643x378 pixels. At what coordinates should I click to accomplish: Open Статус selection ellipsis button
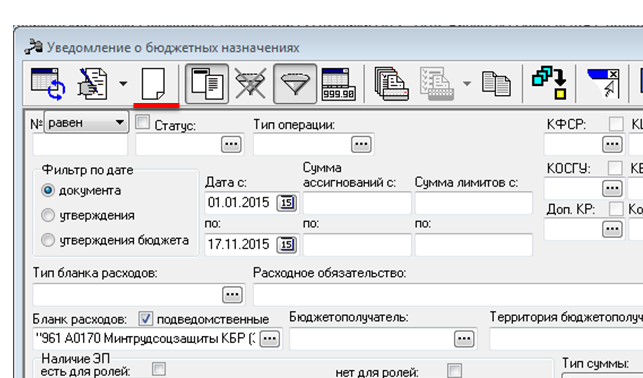coord(231,144)
